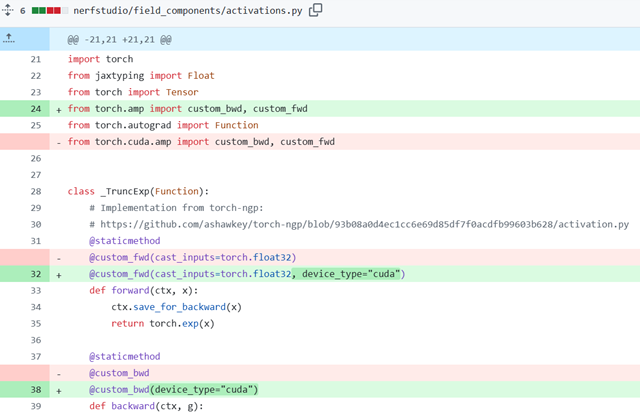Image resolution: width=640 pixels, height=418 pixels.
Task: Click the added torch.amp import line
Action: tap(187, 109)
